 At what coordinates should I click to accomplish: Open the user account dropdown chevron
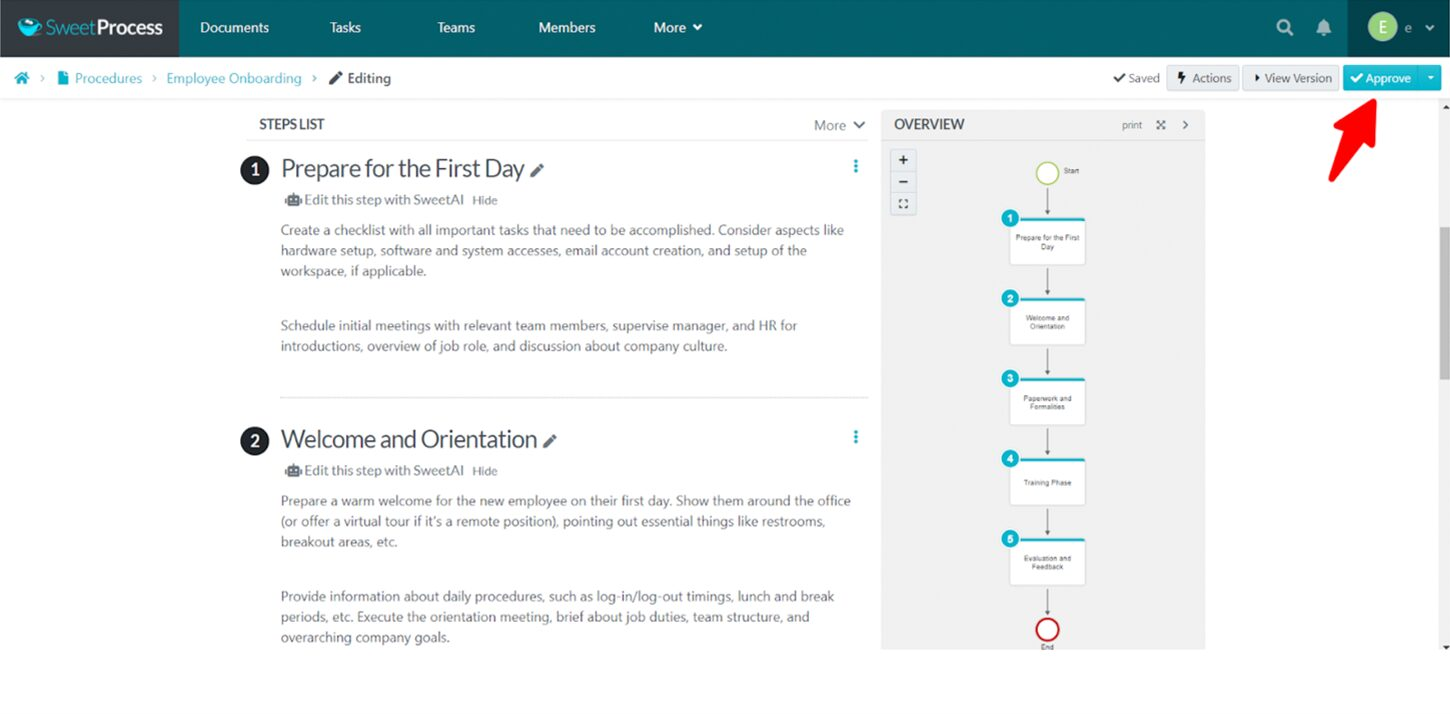click(1430, 28)
